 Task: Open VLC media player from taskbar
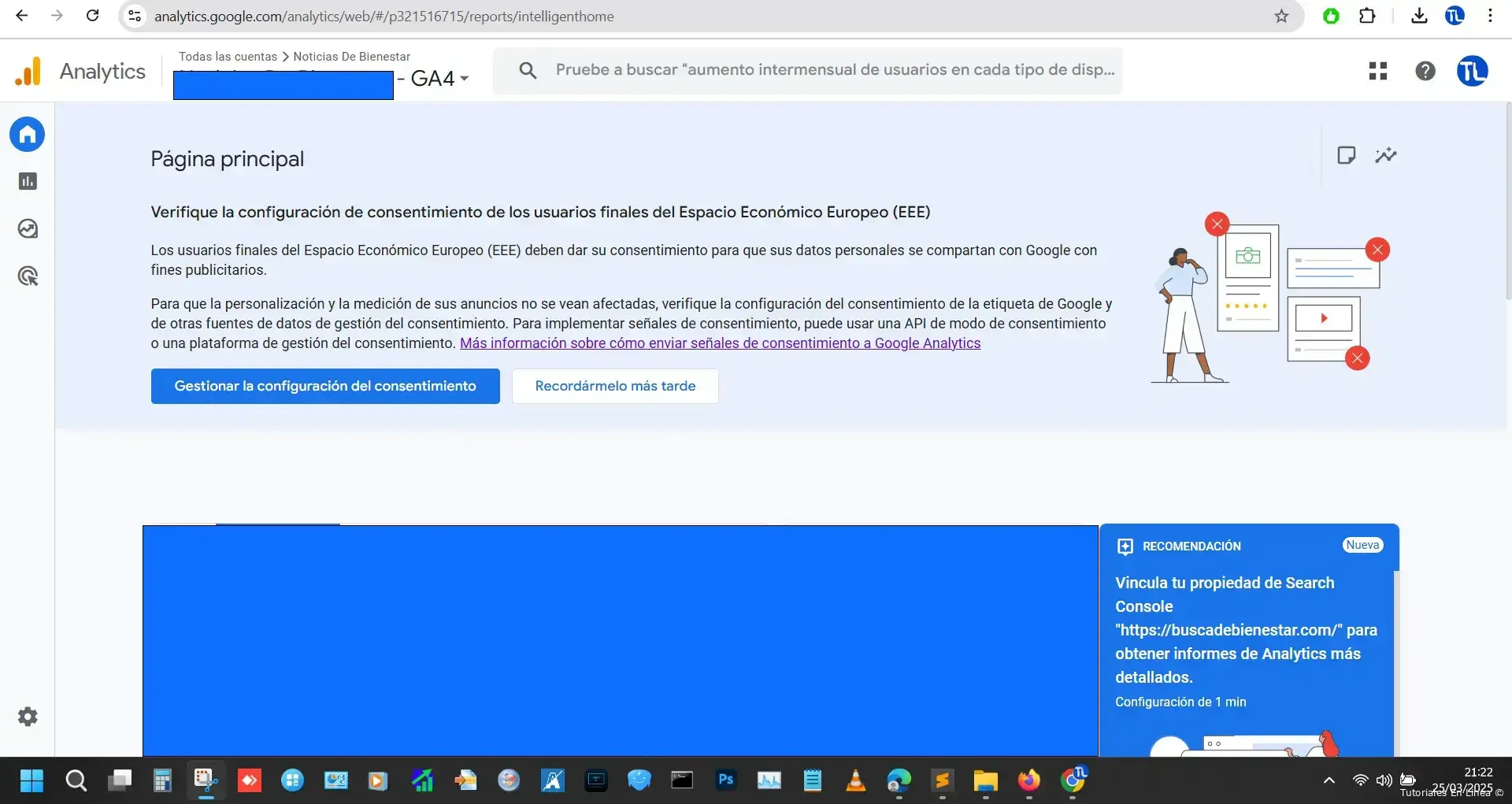click(855, 780)
